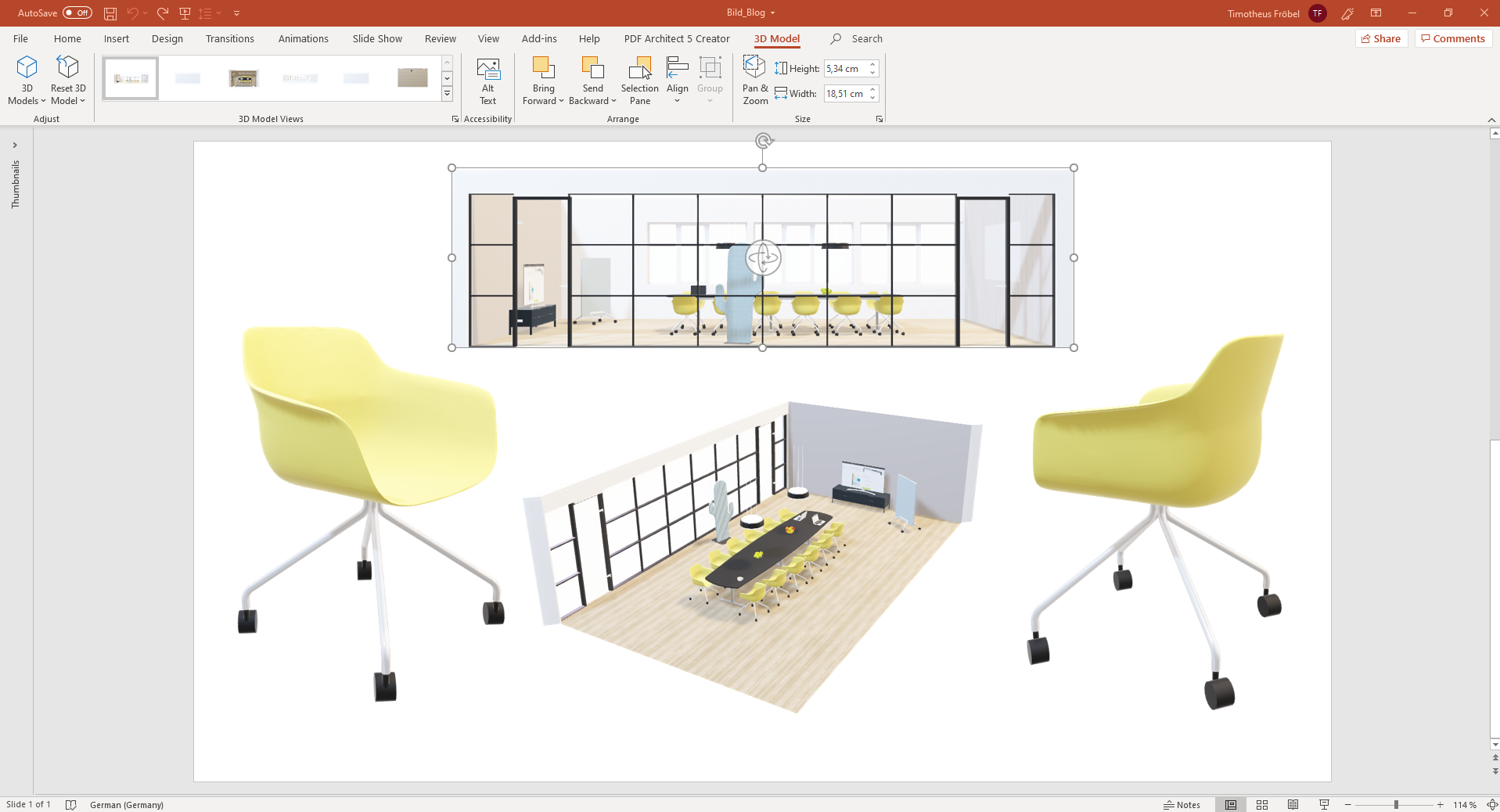This screenshot has height=812, width=1500.
Task: Click the Save icon in title bar
Action: click(110, 13)
